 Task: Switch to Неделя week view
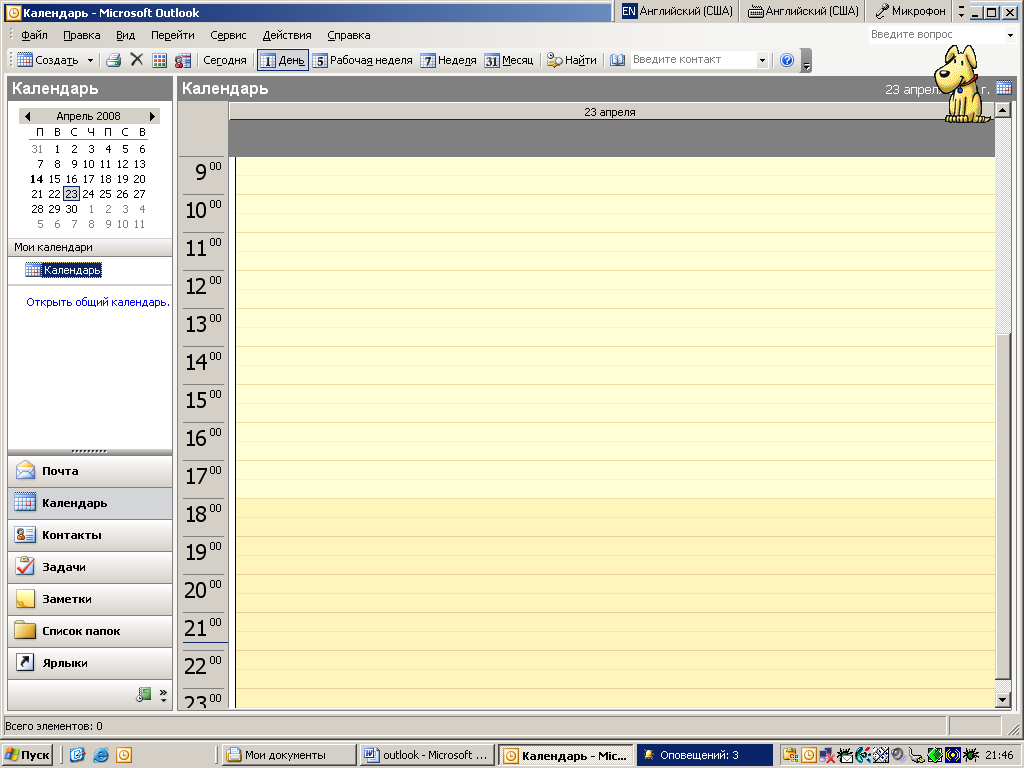(x=449, y=60)
